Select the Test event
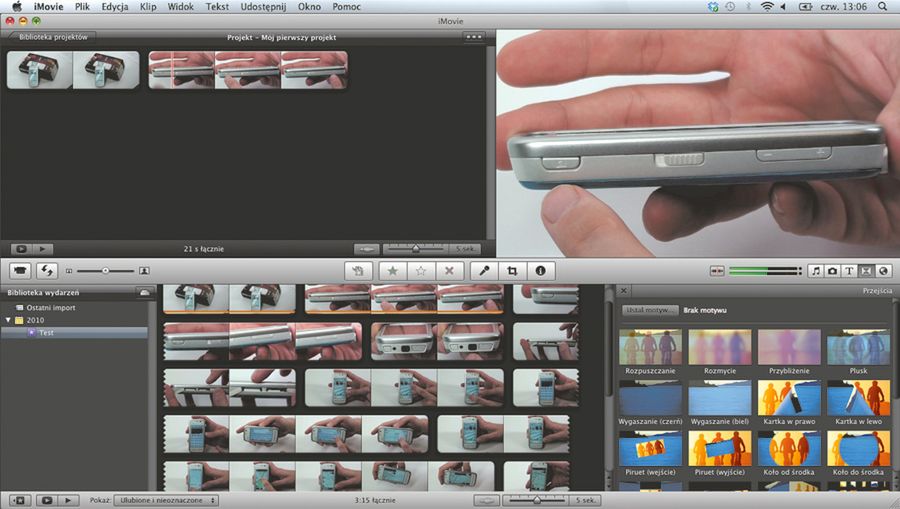 [x=46, y=333]
